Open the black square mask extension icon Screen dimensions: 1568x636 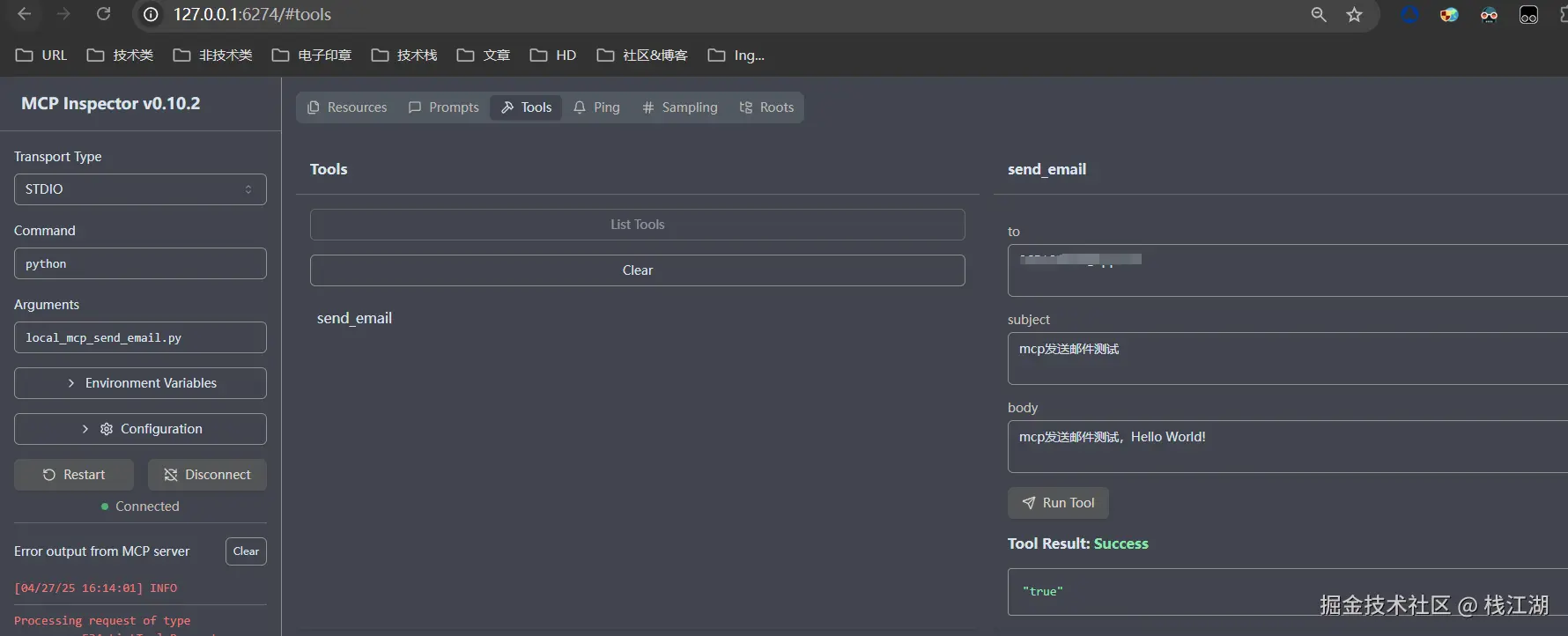tap(1528, 14)
